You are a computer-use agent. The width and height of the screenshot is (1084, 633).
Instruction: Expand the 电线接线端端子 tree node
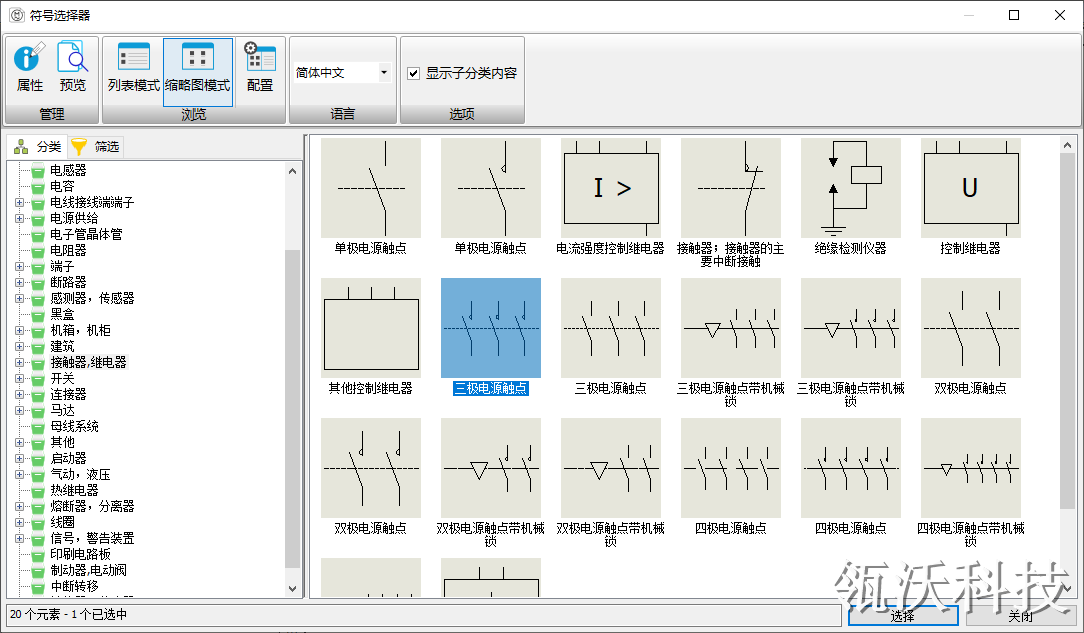(19, 202)
